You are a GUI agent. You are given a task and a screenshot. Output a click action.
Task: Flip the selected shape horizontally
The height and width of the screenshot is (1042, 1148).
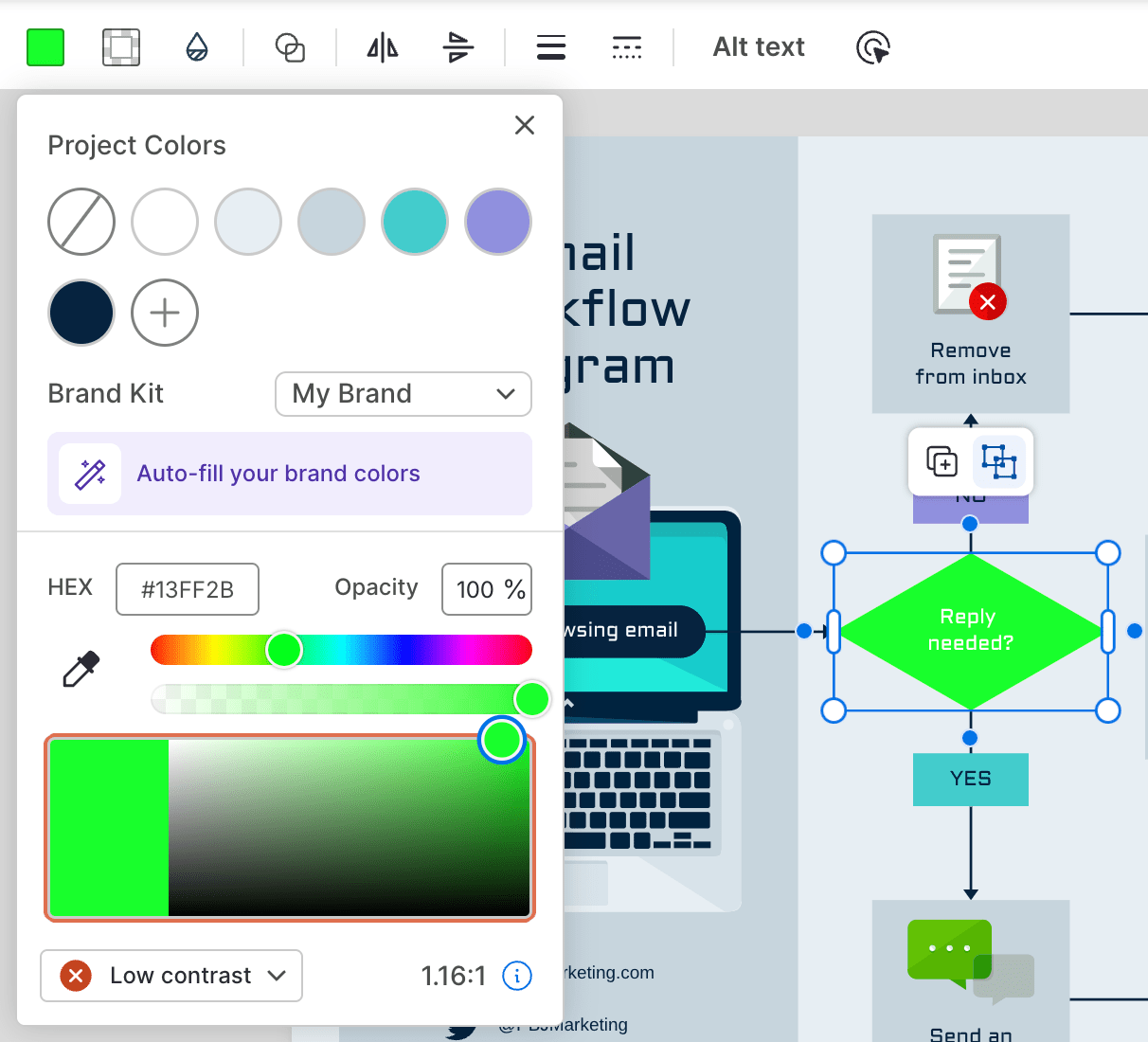pos(381,45)
